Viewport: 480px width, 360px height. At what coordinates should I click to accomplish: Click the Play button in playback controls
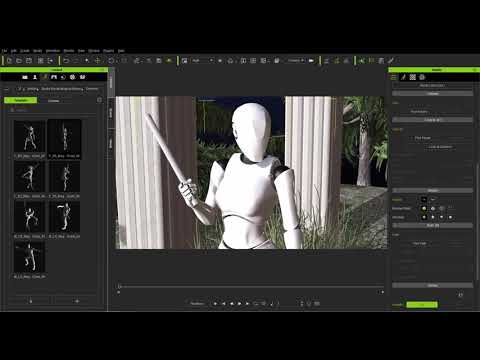(239, 304)
